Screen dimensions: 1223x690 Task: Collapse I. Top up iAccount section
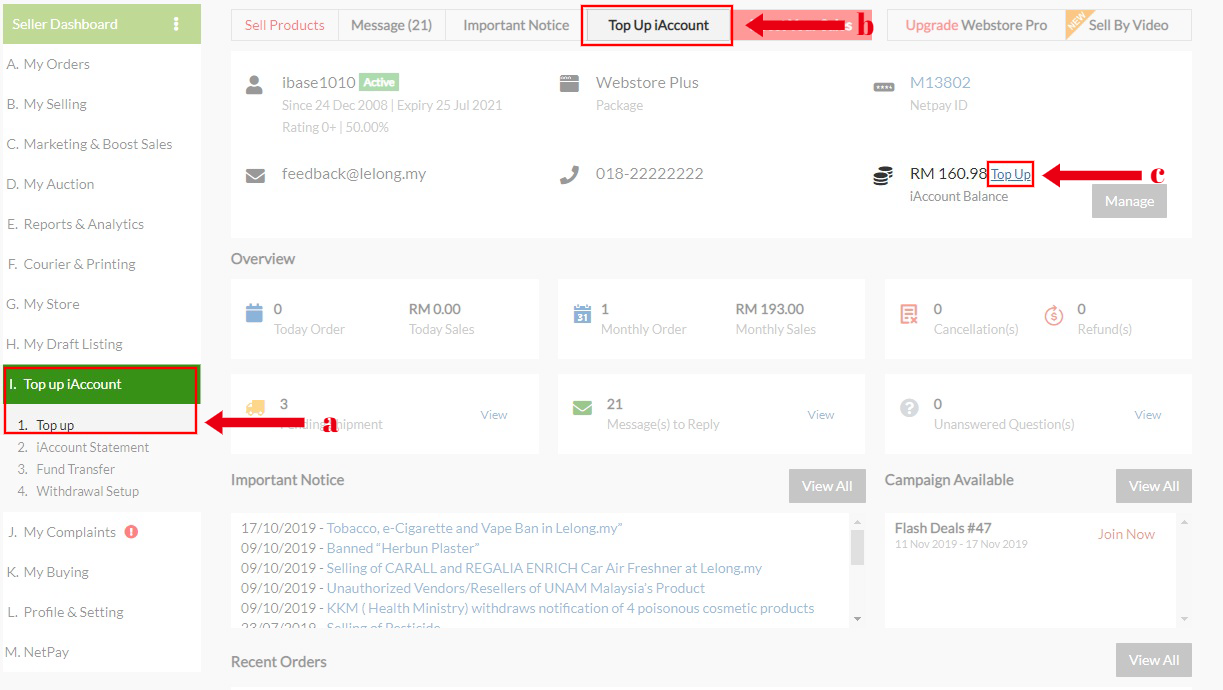[100, 384]
